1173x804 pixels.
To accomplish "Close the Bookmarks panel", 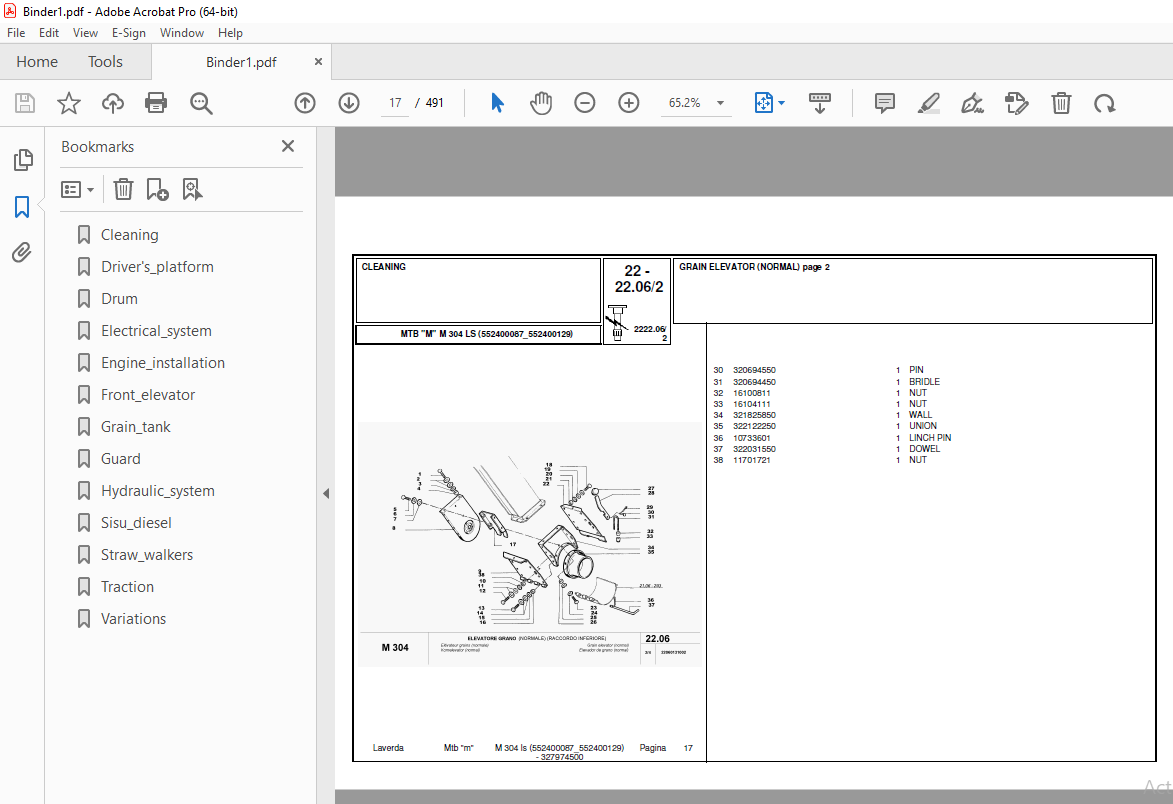I will tap(288, 146).
